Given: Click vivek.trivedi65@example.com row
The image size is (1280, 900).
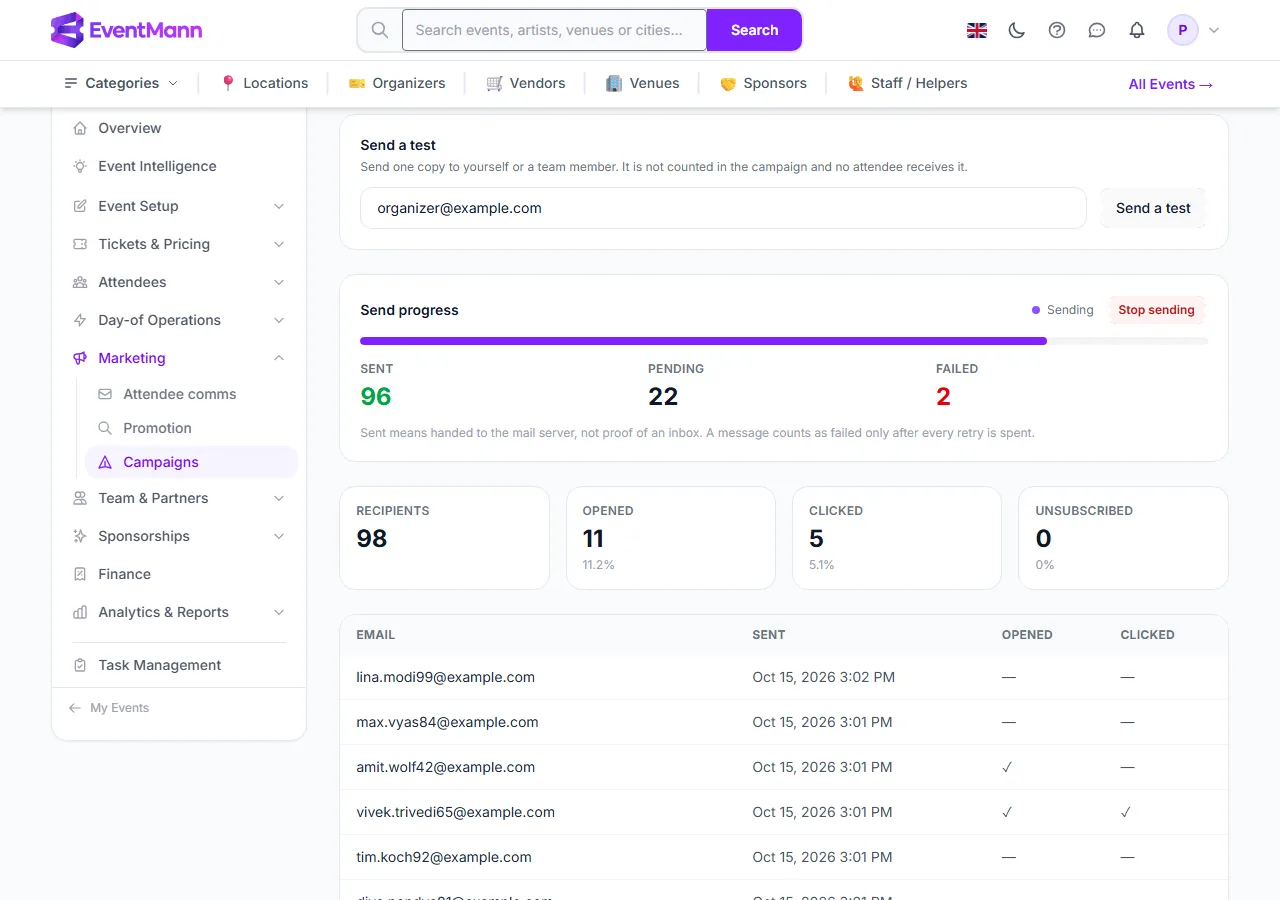Looking at the screenshot, I should (784, 812).
